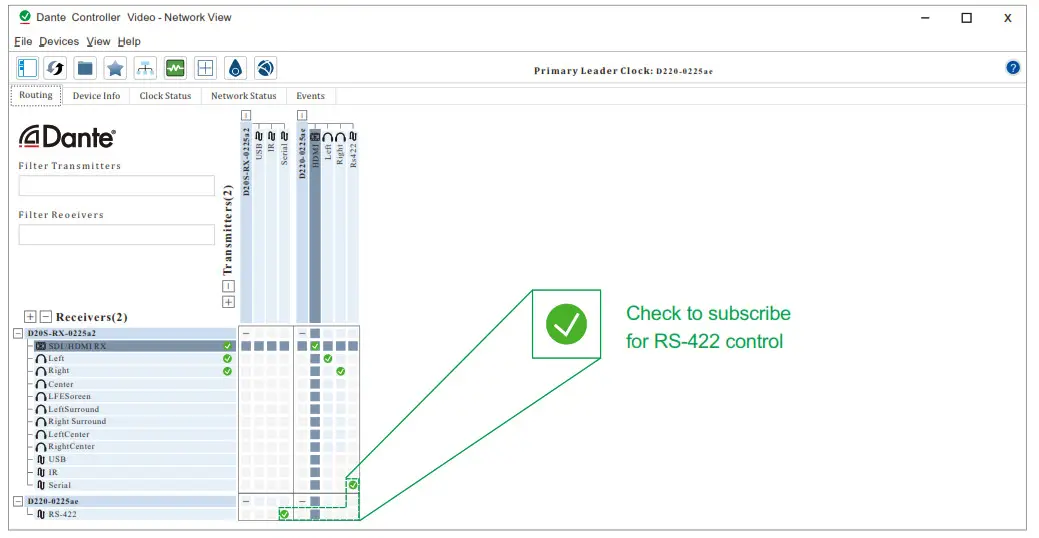The width and height of the screenshot is (1039, 538).
Task: Subscribe Center receiver to D220 Left transmitter cell
Action: [327, 384]
